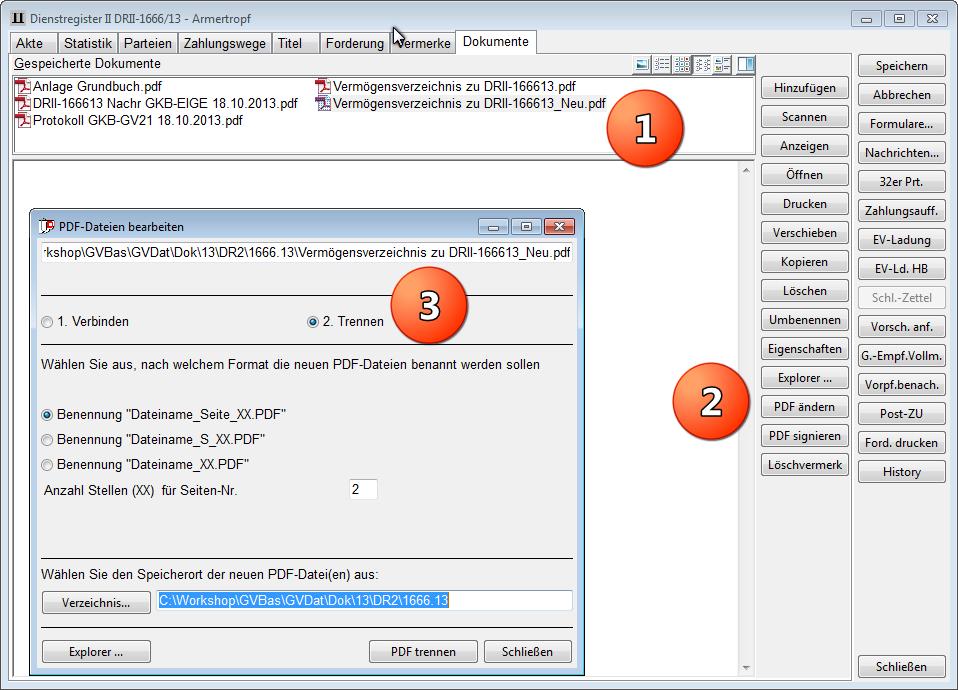Open the preview pane view icon

745,64
